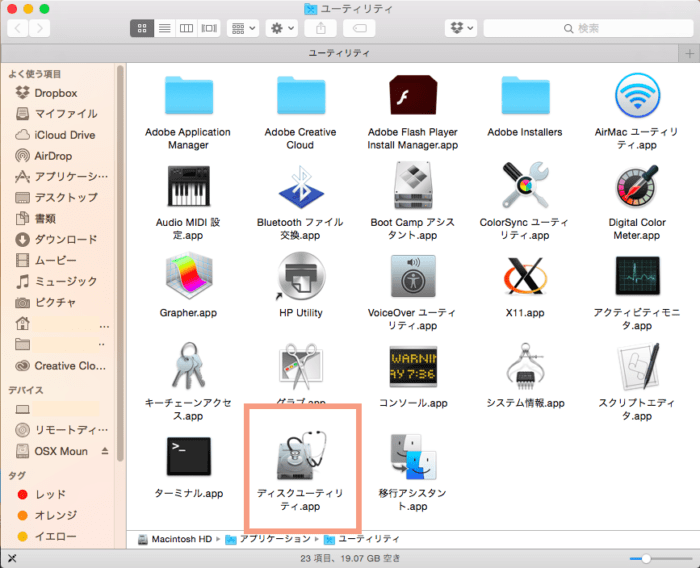Select the グラブ.app scissors icon
Viewport: 700px width, 568px height.
301,367
